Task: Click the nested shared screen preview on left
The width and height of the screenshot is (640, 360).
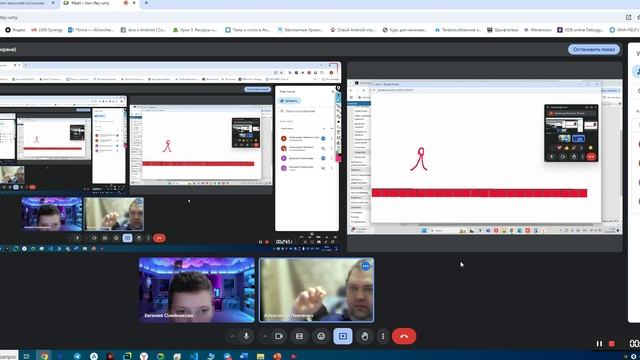Action: (x=170, y=156)
